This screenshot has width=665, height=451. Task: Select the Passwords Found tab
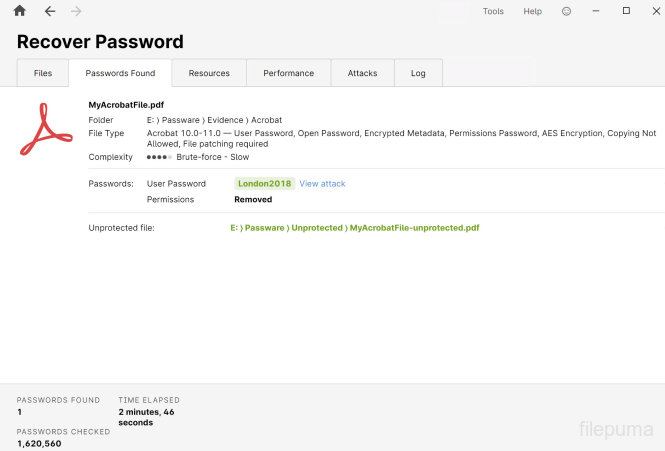pos(120,73)
